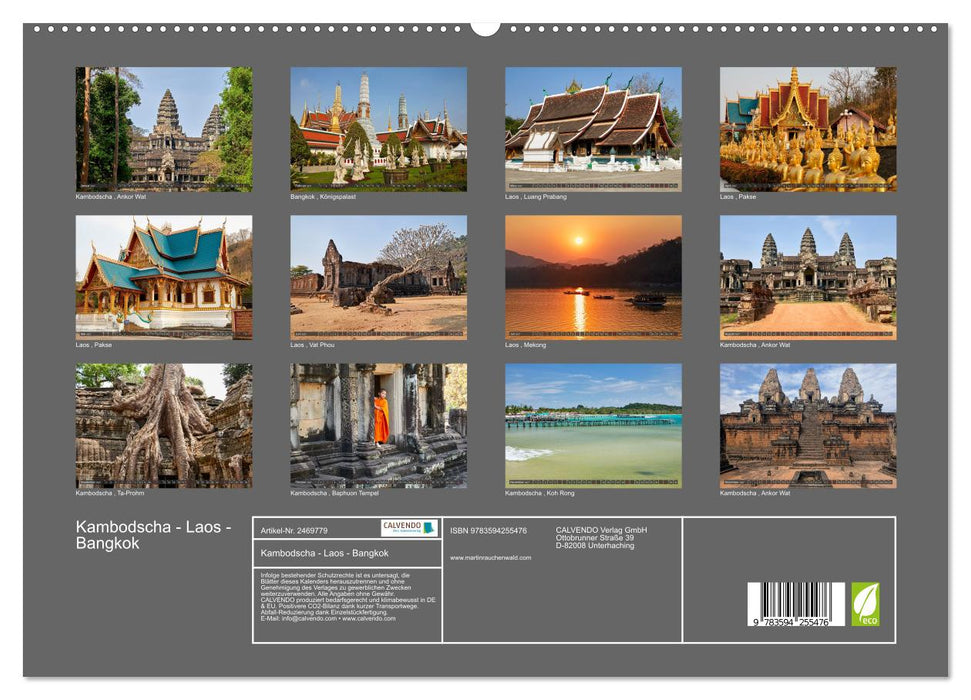Viewport: 971px width, 700px height.
Task: Click the CALVENDO logo
Action: (409, 528)
